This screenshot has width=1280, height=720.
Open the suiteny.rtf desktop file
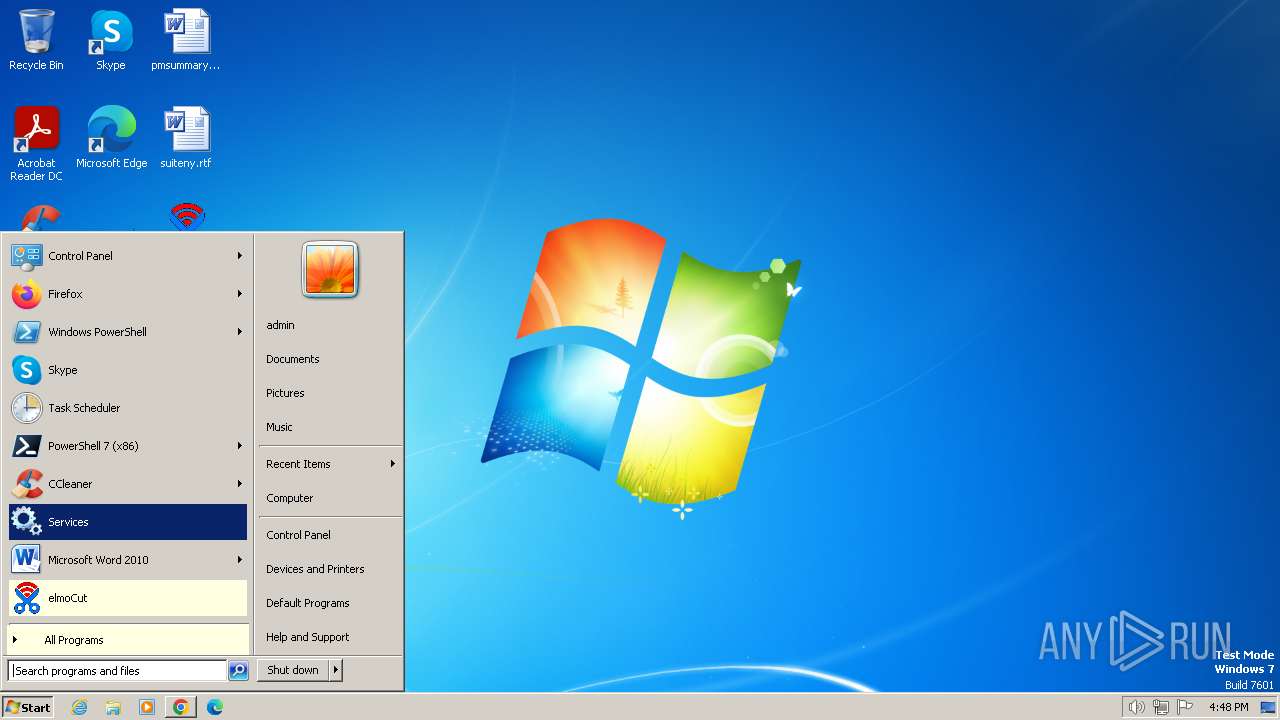click(x=186, y=137)
